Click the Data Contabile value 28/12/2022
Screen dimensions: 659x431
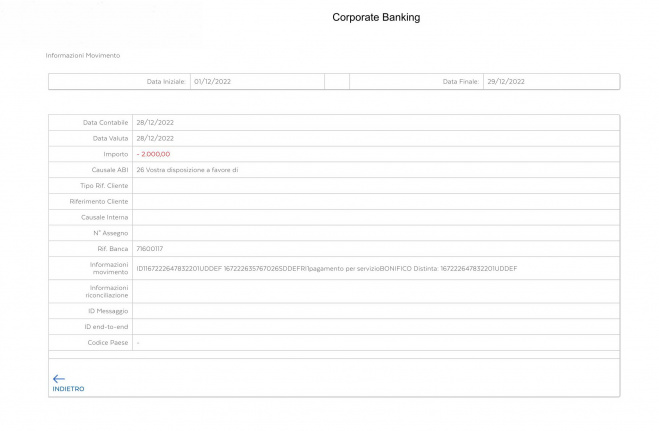point(155,122)
